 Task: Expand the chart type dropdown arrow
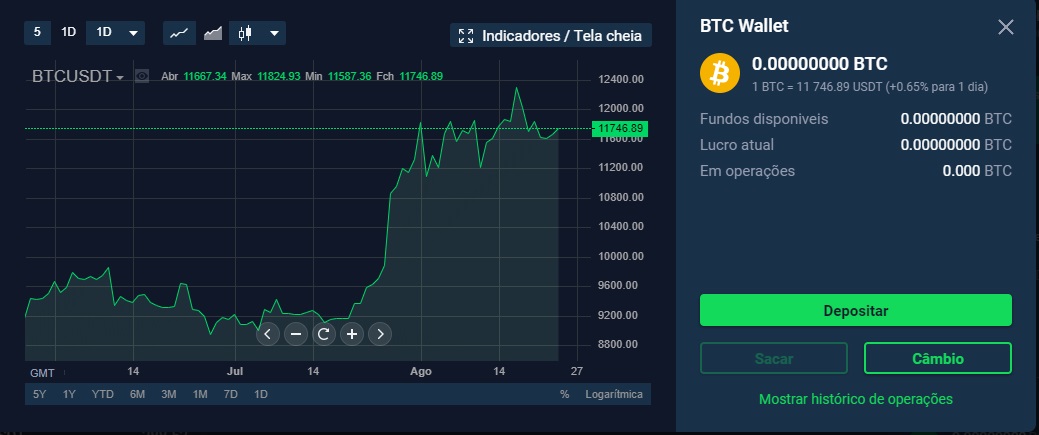273,33
